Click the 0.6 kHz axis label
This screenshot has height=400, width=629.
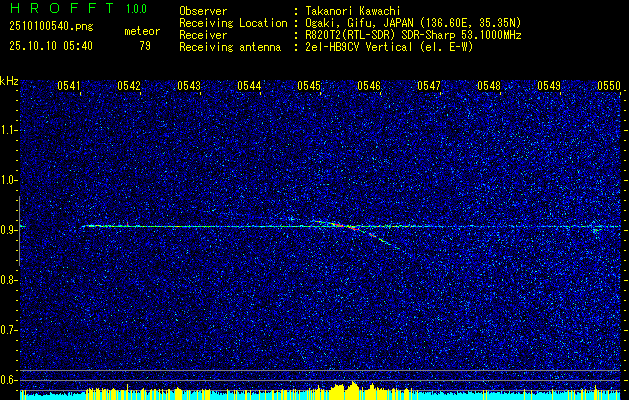coord(8,380)
